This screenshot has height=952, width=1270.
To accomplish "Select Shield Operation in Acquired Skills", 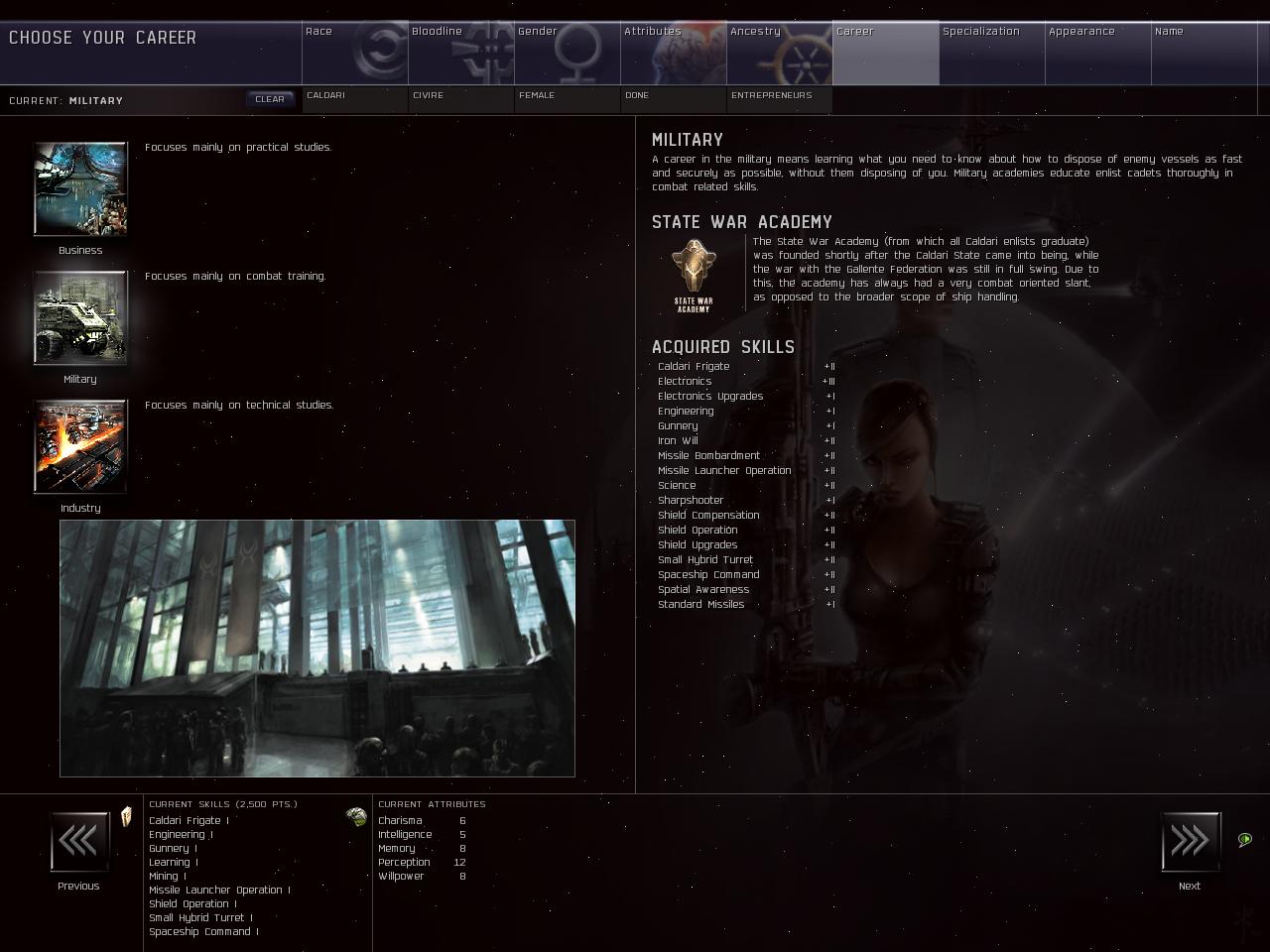I will click(x=746, y=531).
